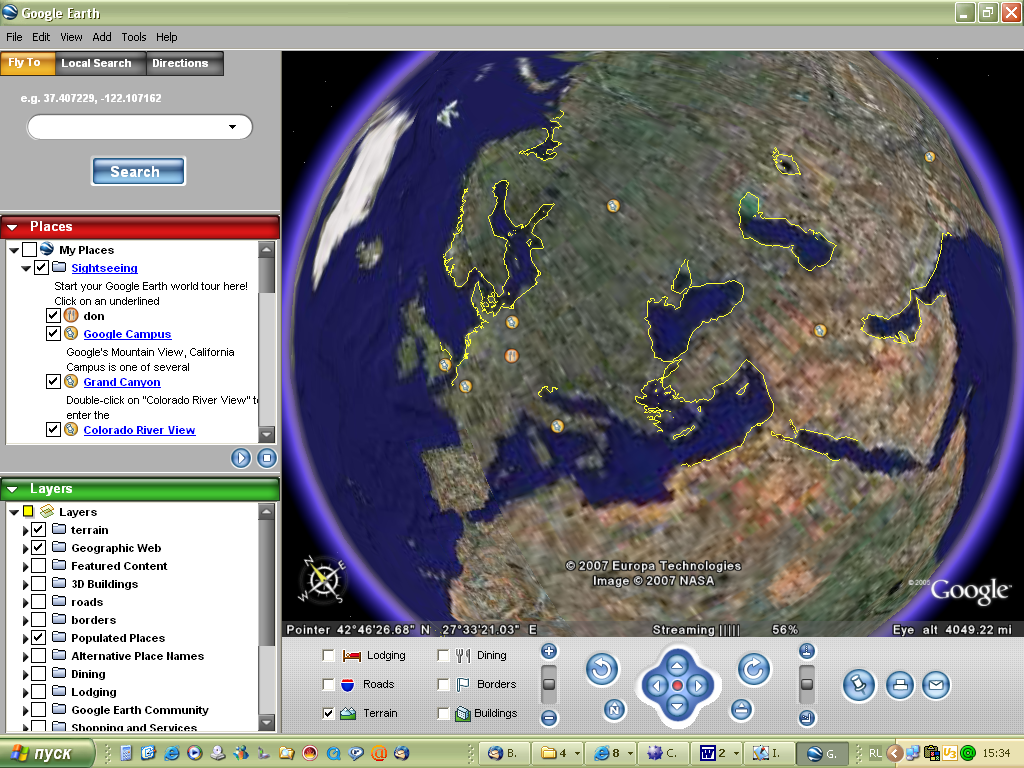1024x768 pixels.
Task: Toggle the Dining checkbox below the map
Action: coord(443,656)
